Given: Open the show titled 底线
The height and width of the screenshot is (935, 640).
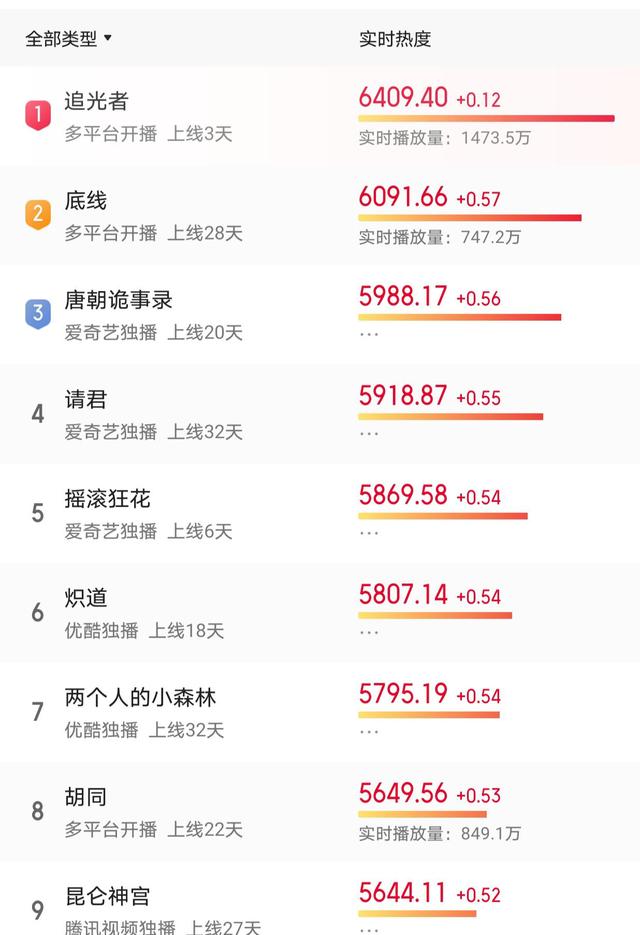Looking at the screenshot, I should click(x=86, y=201).
